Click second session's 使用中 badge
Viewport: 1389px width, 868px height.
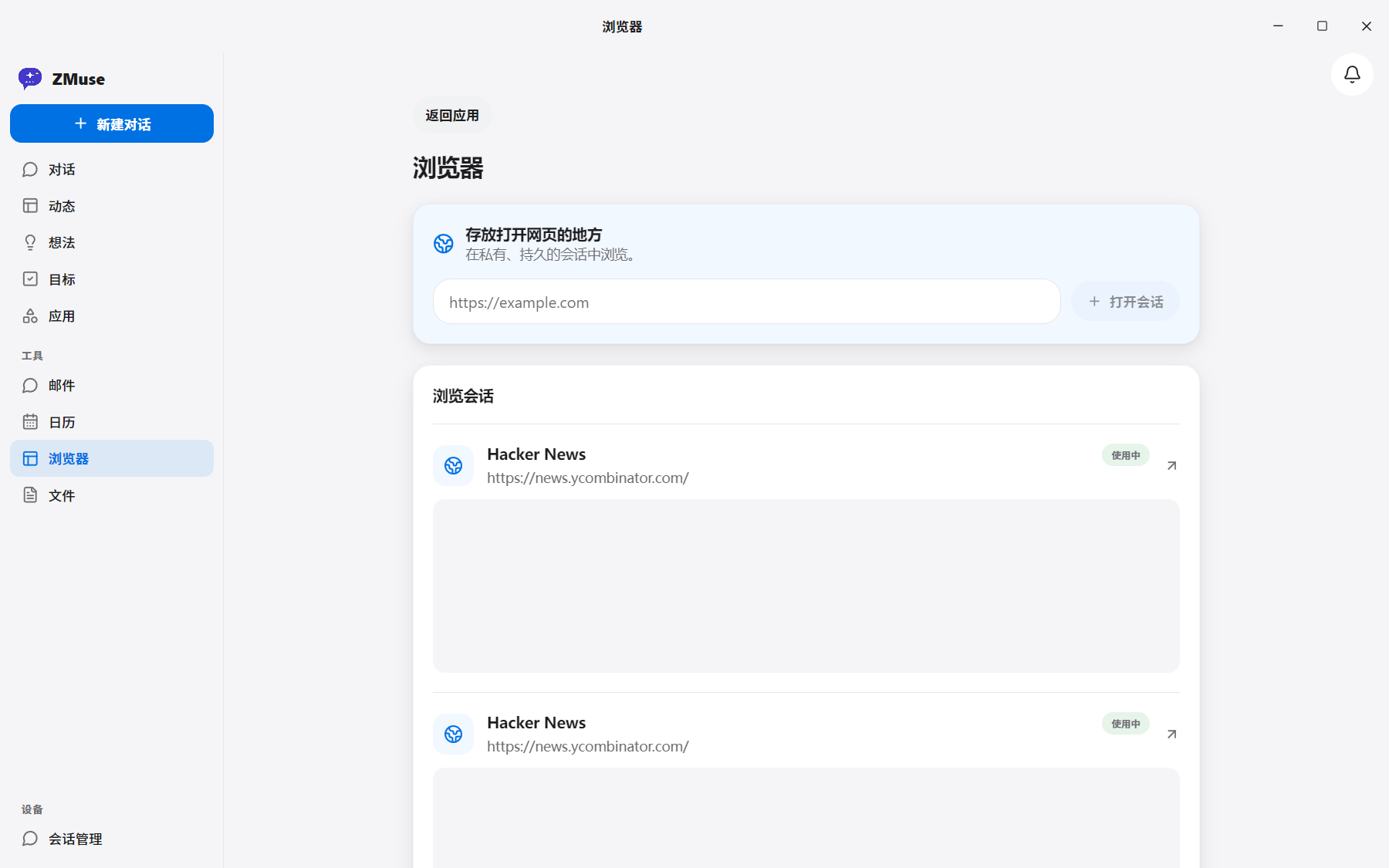point(1126,724)
